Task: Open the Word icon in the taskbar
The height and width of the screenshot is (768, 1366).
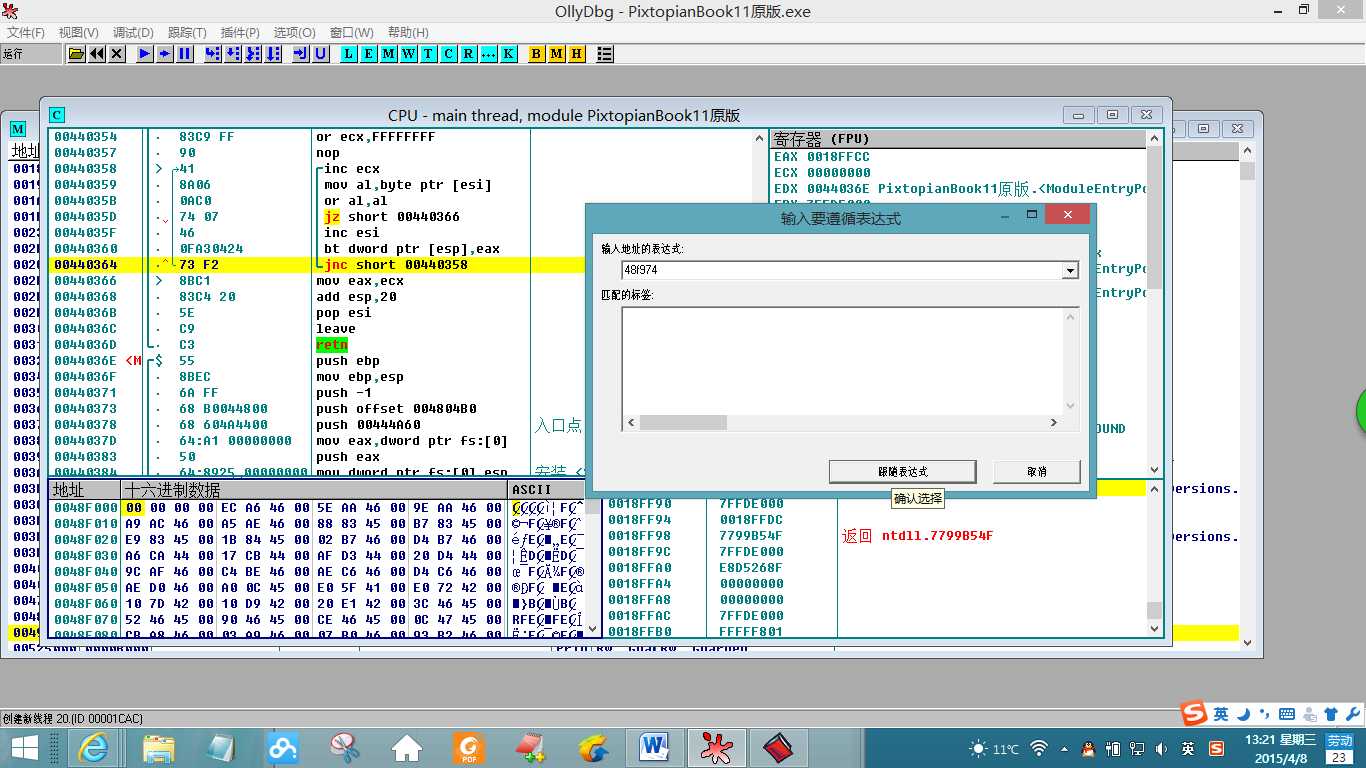Action: click(x=654, y=747)
